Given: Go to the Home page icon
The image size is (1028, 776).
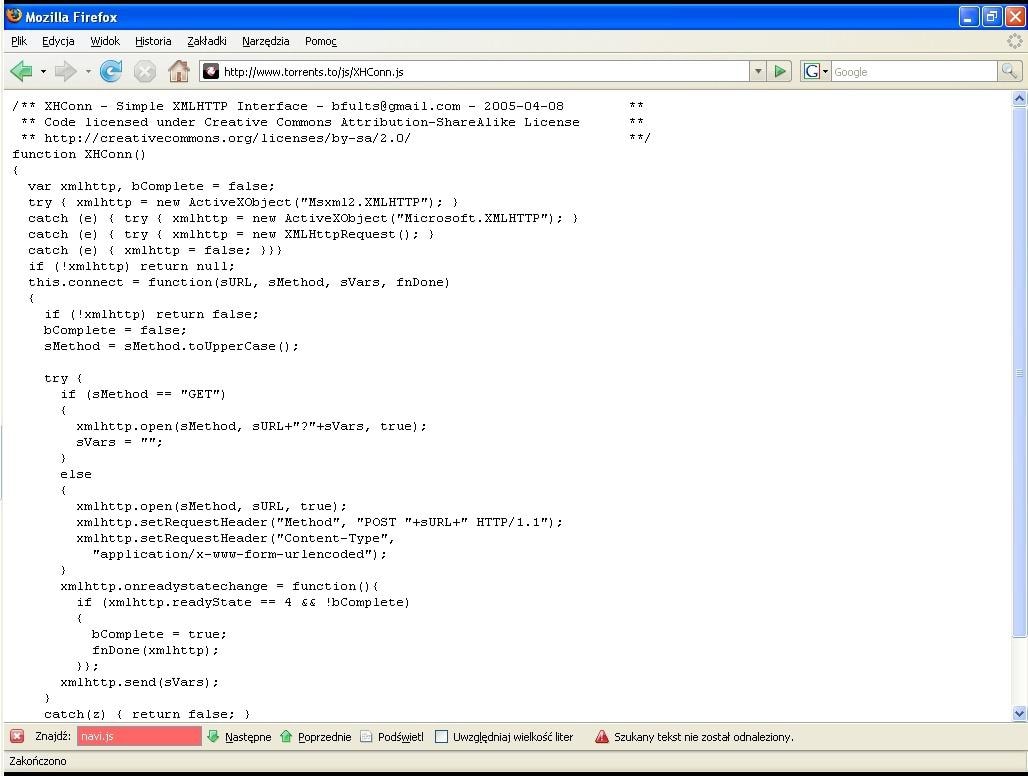Looking at the screenshot, I should (179, 71).
